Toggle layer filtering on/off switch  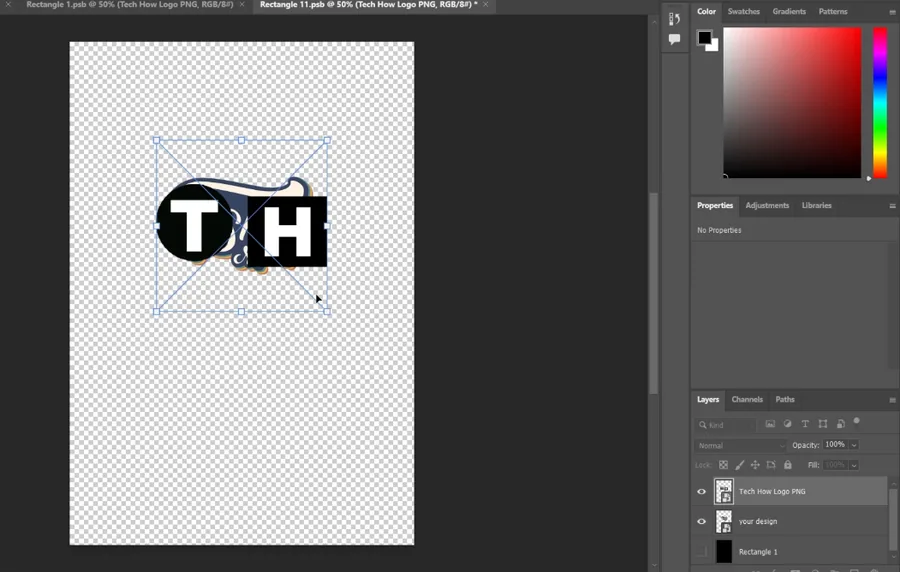coord(856,422)
